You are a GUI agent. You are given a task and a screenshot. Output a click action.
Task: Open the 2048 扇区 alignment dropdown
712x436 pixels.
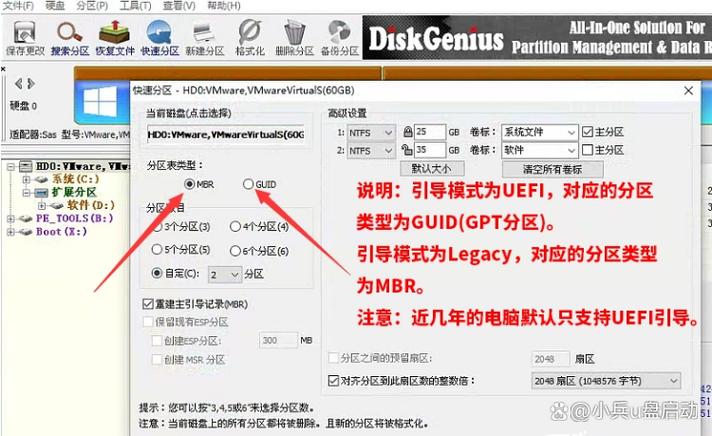click(604, 381)
